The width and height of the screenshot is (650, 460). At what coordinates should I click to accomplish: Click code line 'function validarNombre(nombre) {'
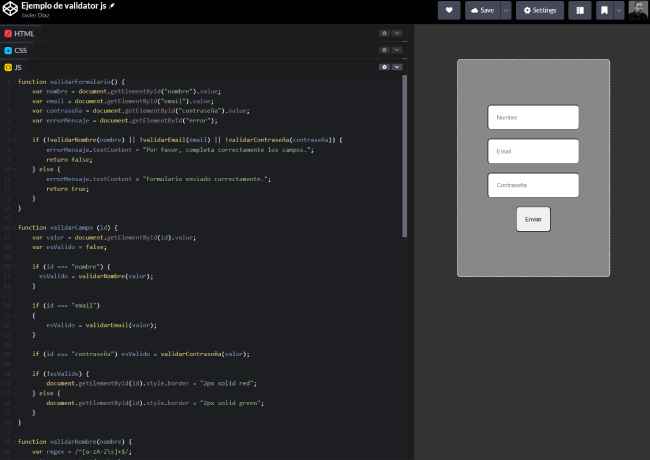tap(75, 442)
